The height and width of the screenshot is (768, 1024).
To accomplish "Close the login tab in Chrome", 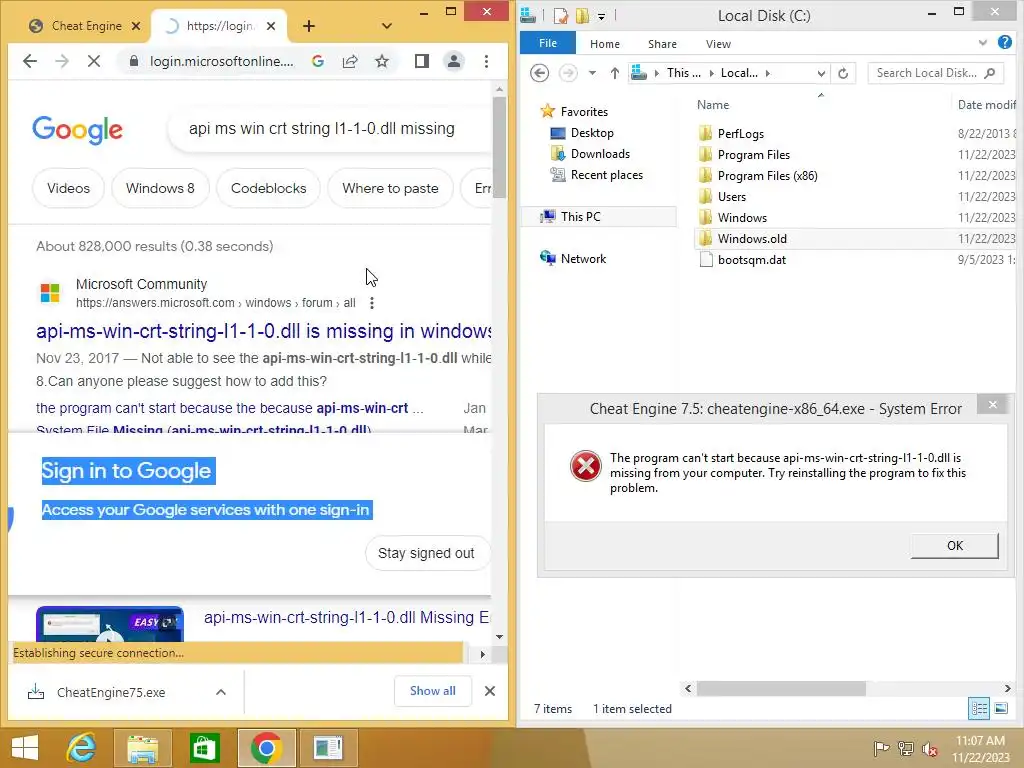I will 271,26.
